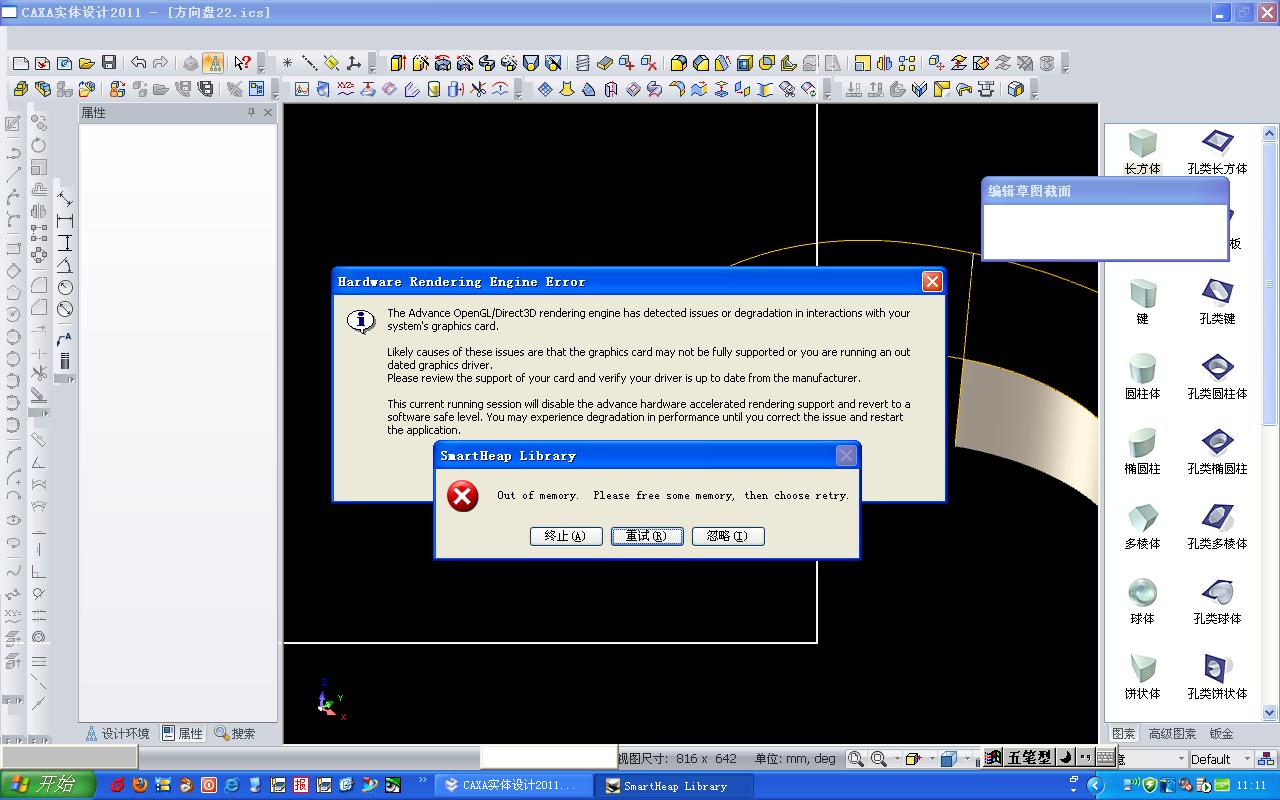Click the blue mesh surface icon
Viewport: 1280px width, 800px height.
click(545, 88)
